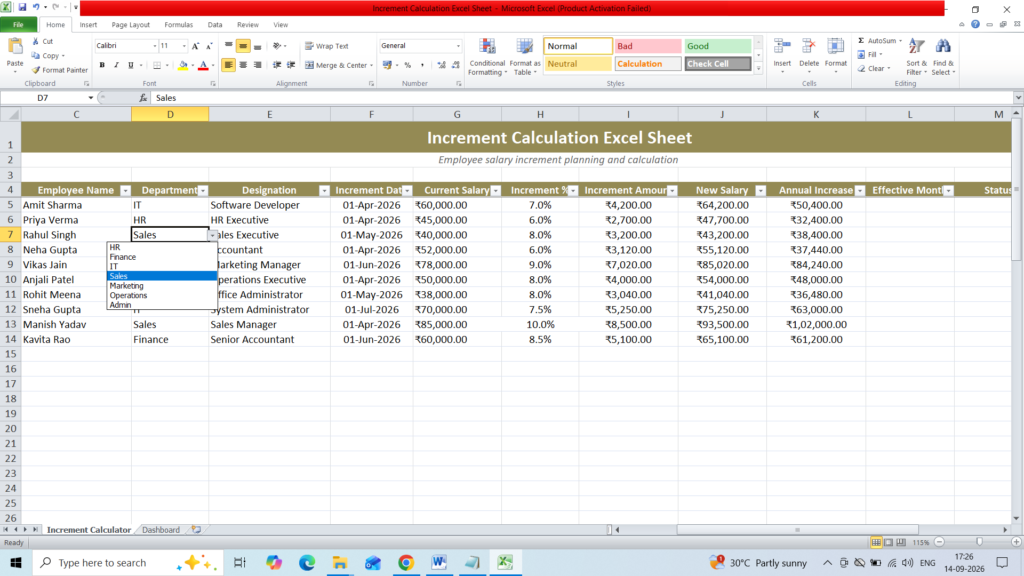Click the Decrease Font Size icon

point(209,46)
